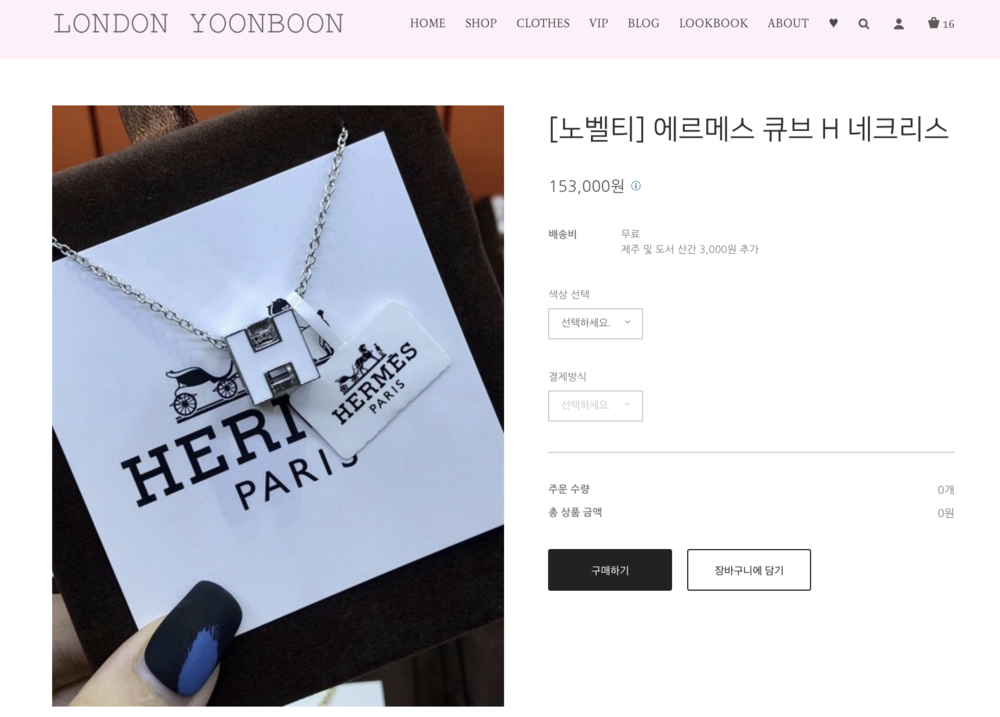Image resolution: width=1000 pixels, height=717 pixels.
Task: Open the SHOP menu
Action: [481, 24]
